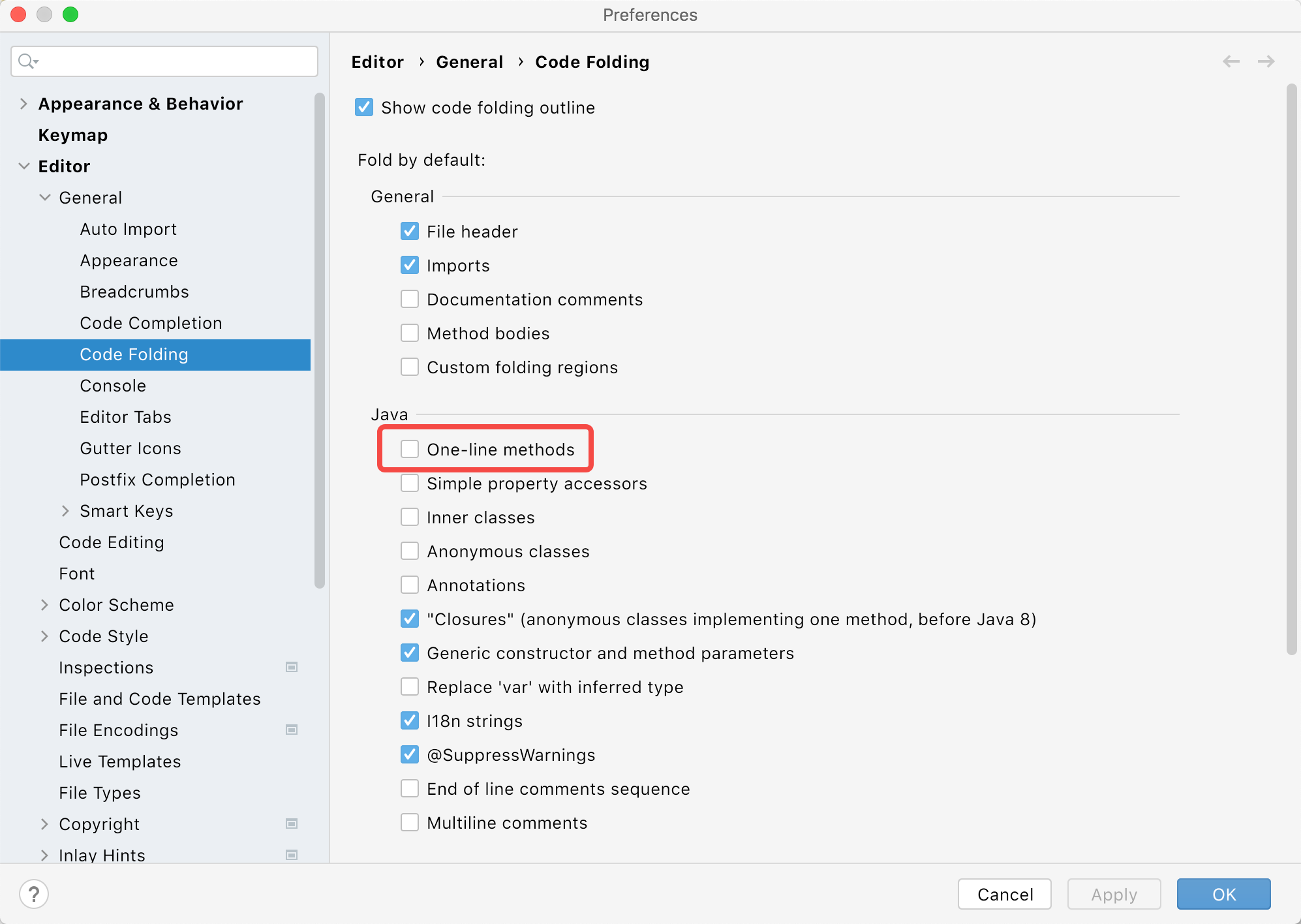Click project-level icon next to File Encodings
Image resolution: width=1301 pixels, height=924 pixels.
[292, 730]
